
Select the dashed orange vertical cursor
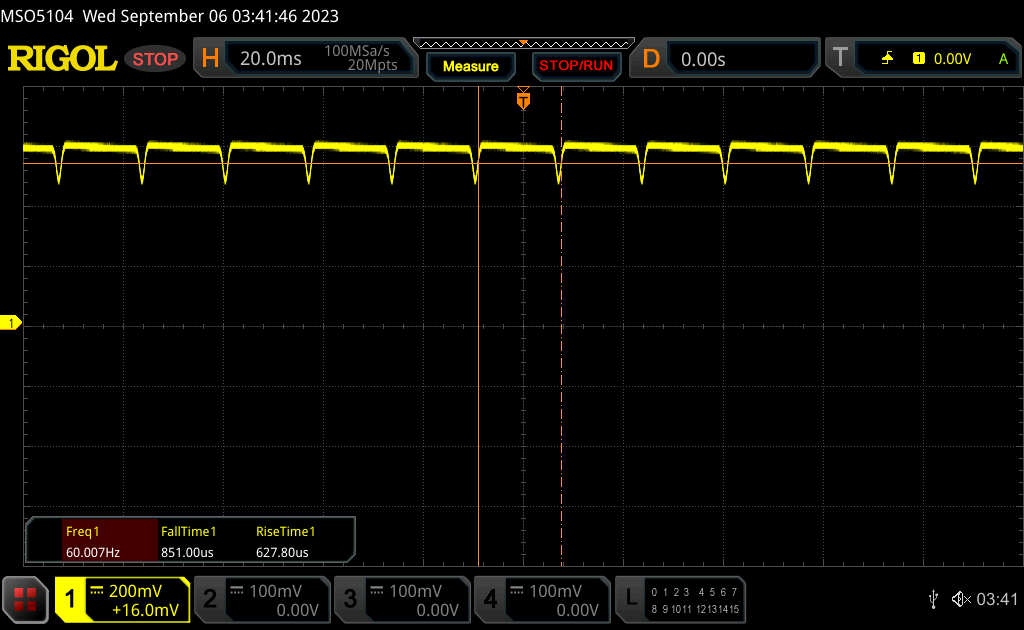point(562,326)
